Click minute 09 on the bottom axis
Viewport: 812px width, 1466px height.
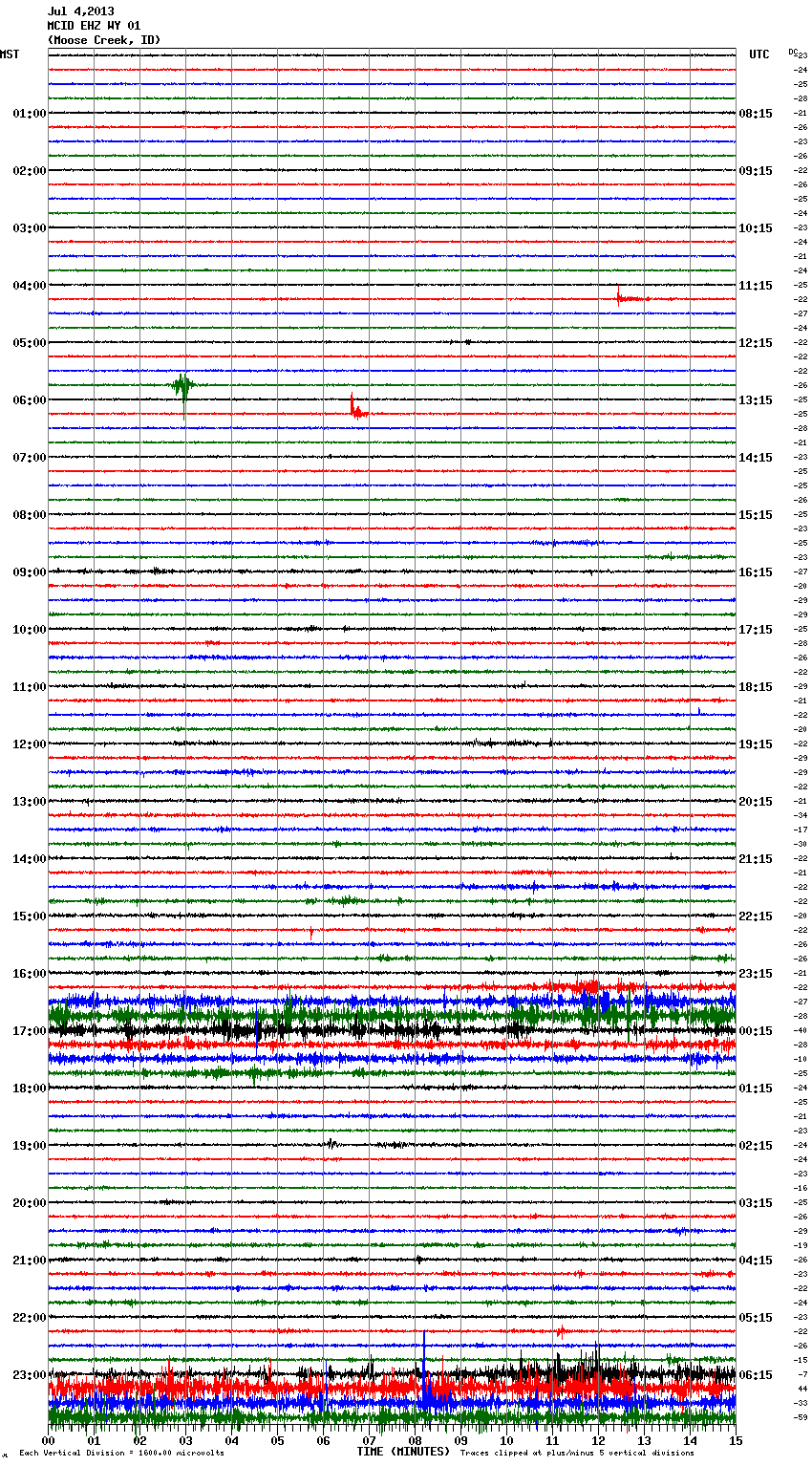pyautogui.click(x=461, y=1440)
